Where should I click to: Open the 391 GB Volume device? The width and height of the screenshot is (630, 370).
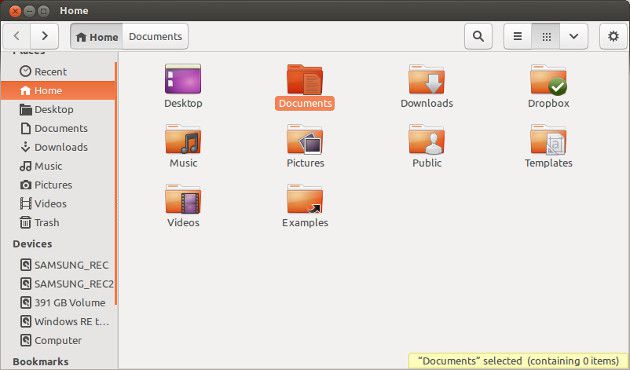point(58,303)
